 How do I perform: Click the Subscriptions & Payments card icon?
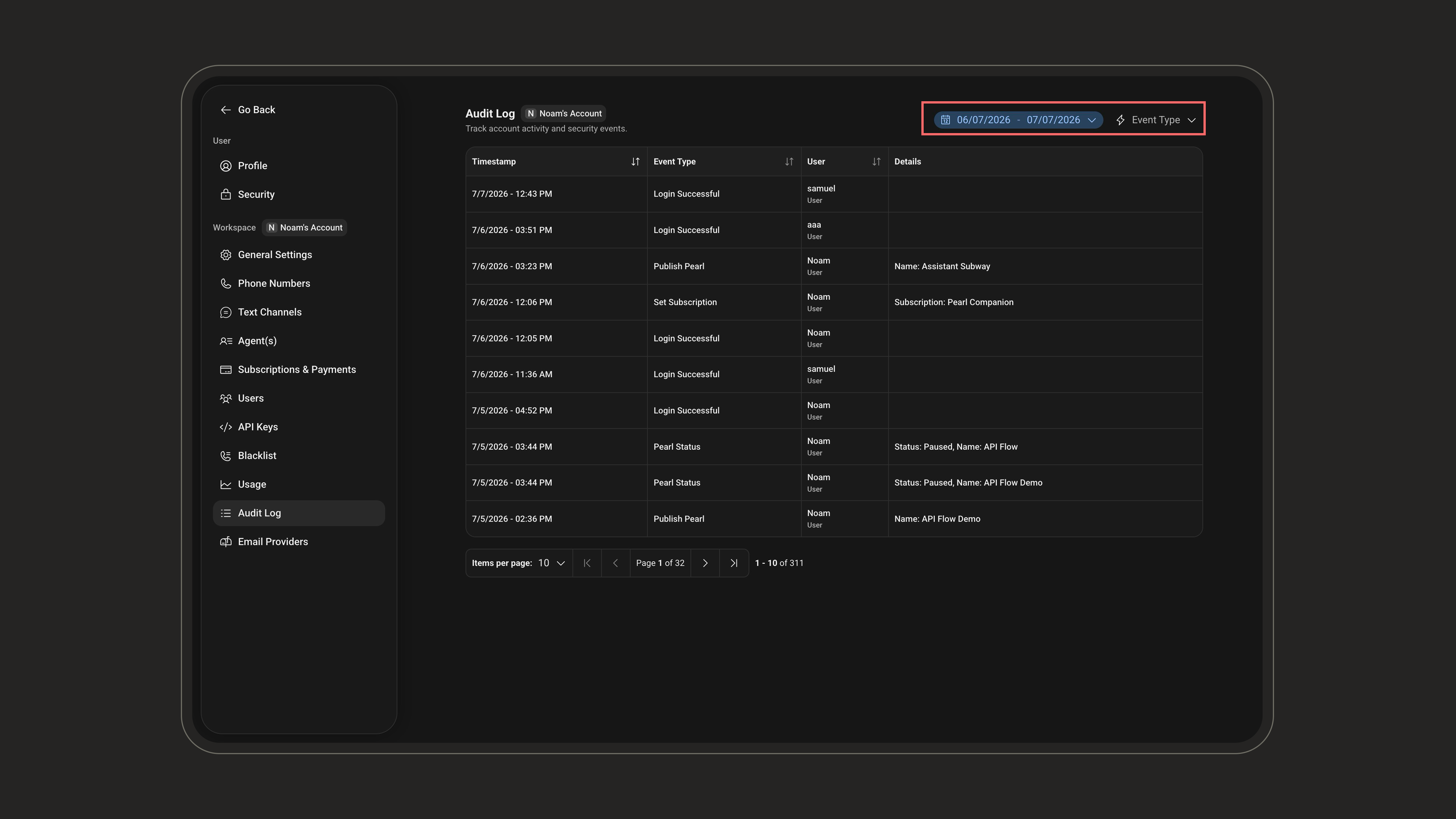click(226, 370)
